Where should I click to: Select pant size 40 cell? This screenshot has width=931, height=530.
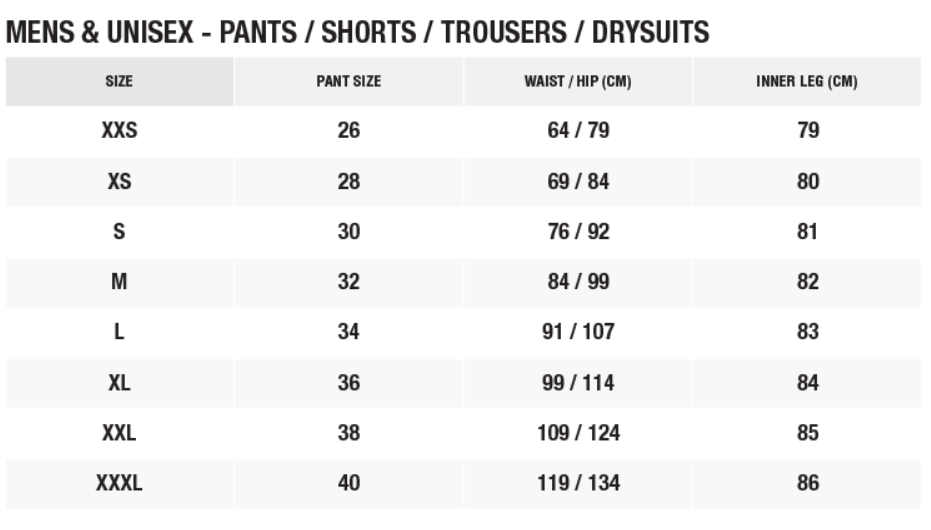[x=348, y=484]
